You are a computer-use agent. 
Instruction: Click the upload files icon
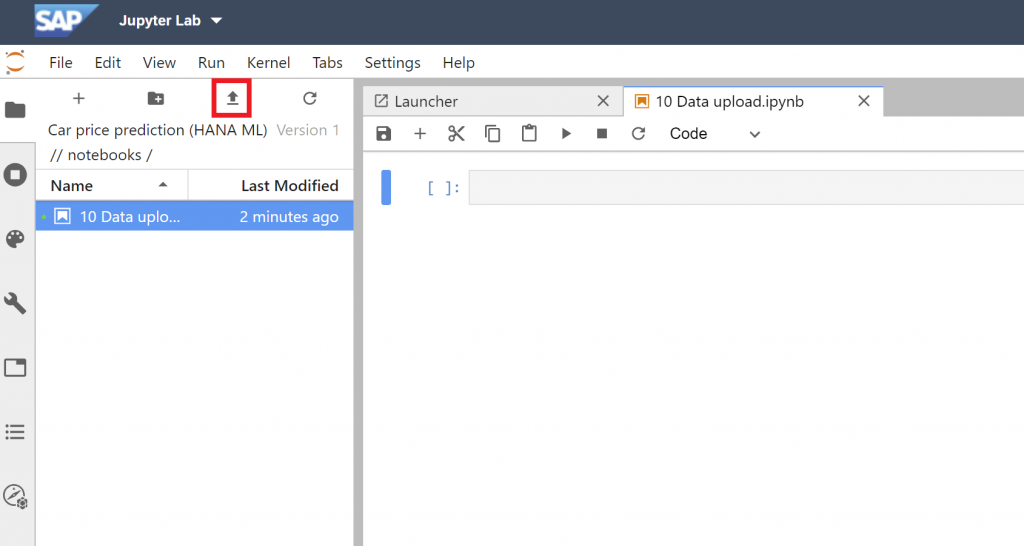click(232, 99)
